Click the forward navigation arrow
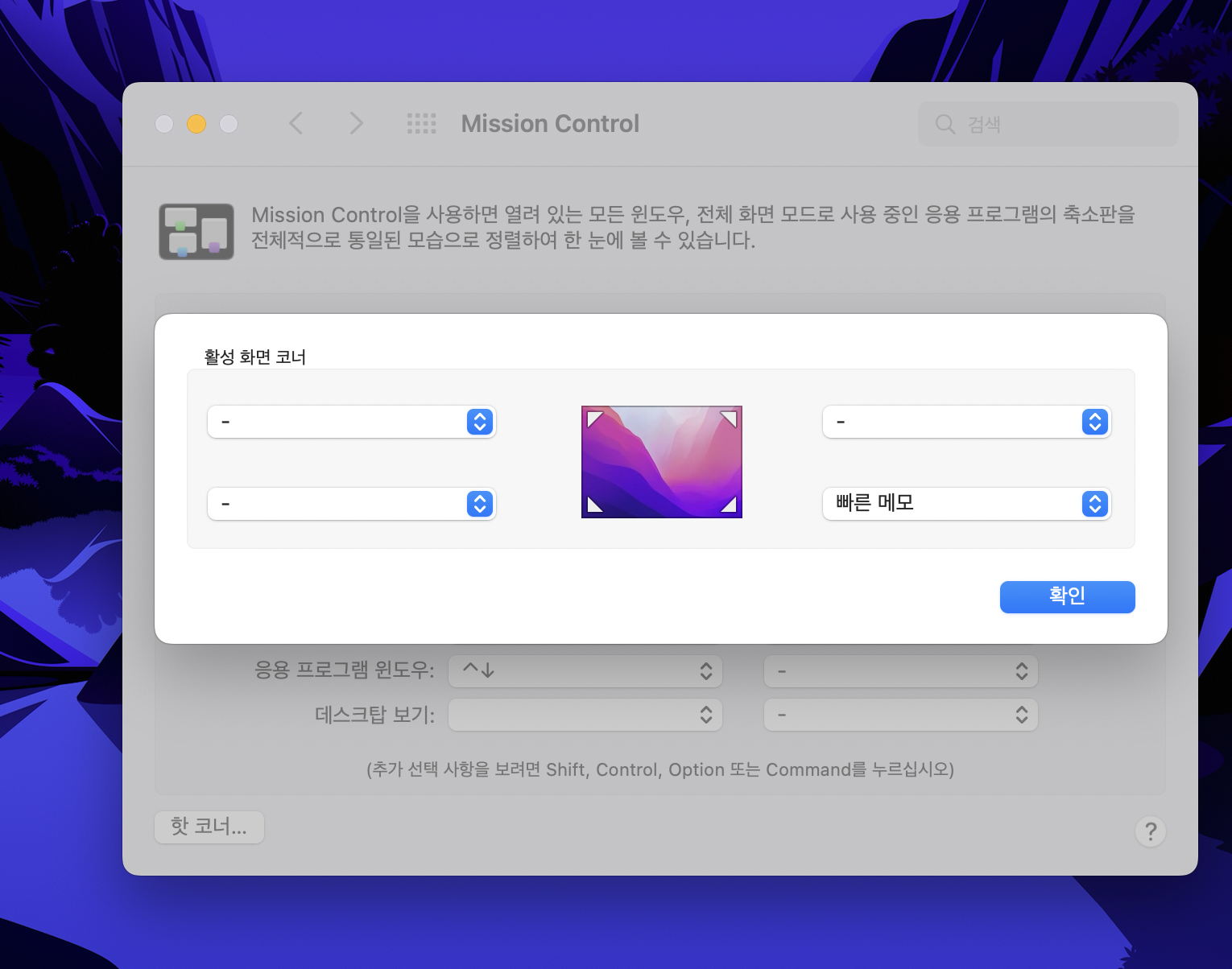 click(x=356, y=123)
